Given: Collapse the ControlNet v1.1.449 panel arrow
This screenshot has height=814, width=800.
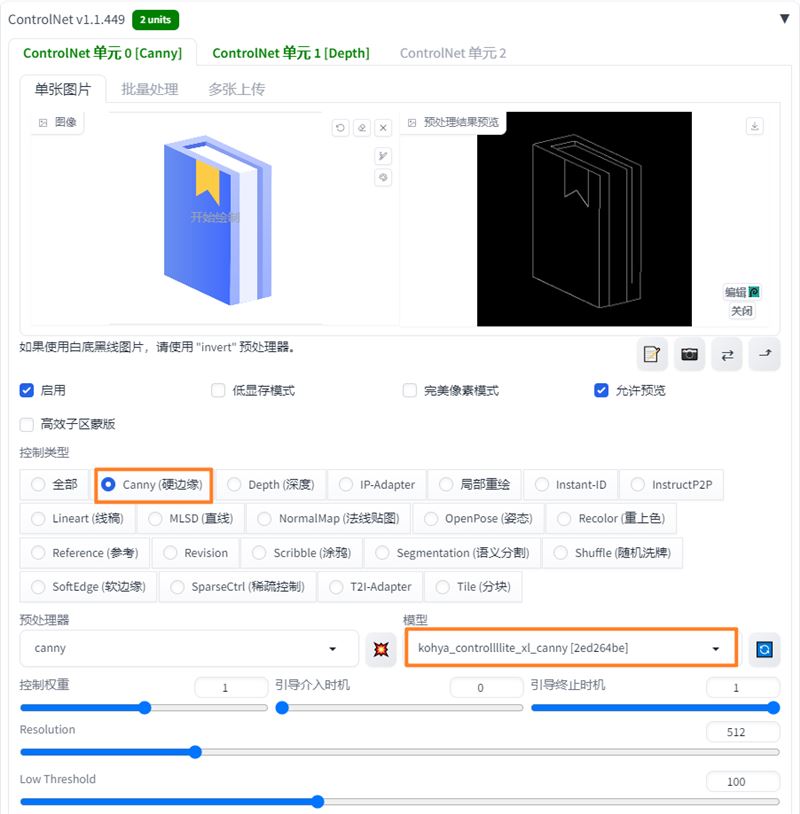Looking at the screenshot, I should (x=784, y=19).
